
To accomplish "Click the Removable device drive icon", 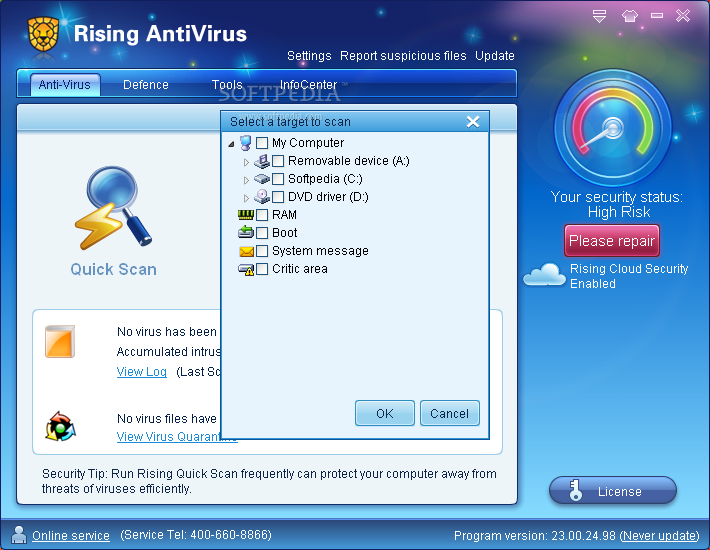I will tap(262, 161).
